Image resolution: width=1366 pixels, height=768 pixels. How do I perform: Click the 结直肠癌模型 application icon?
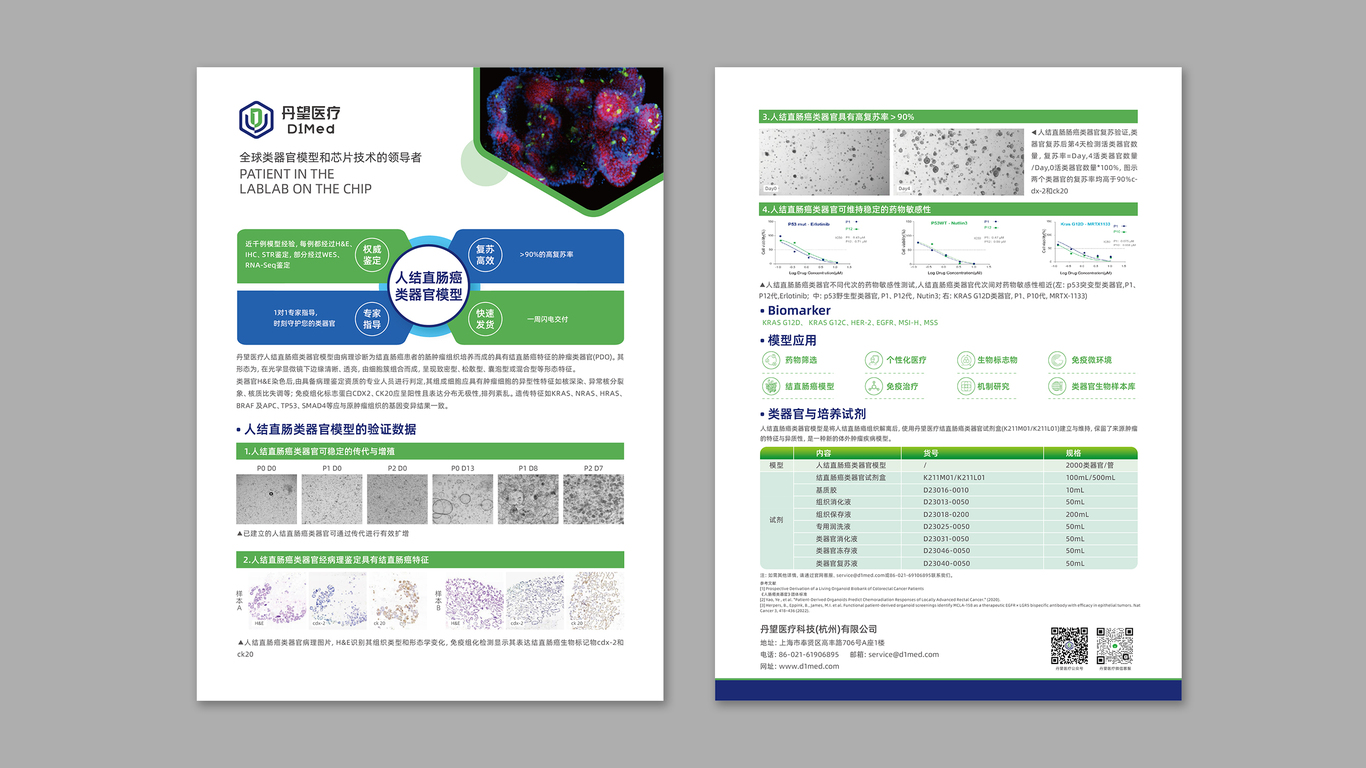coord(771,386)
